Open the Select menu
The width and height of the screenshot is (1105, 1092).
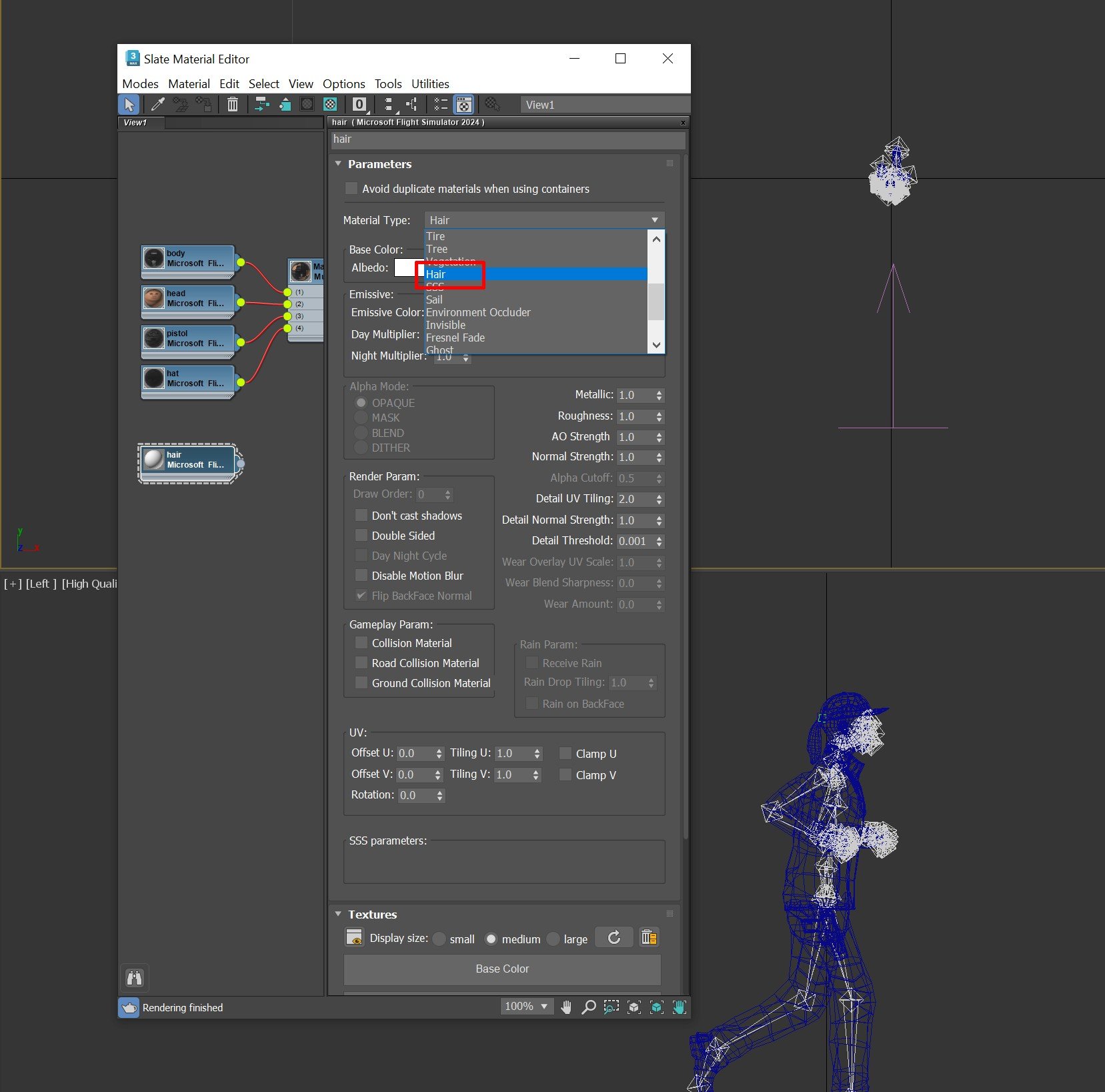tap(264, 84)
